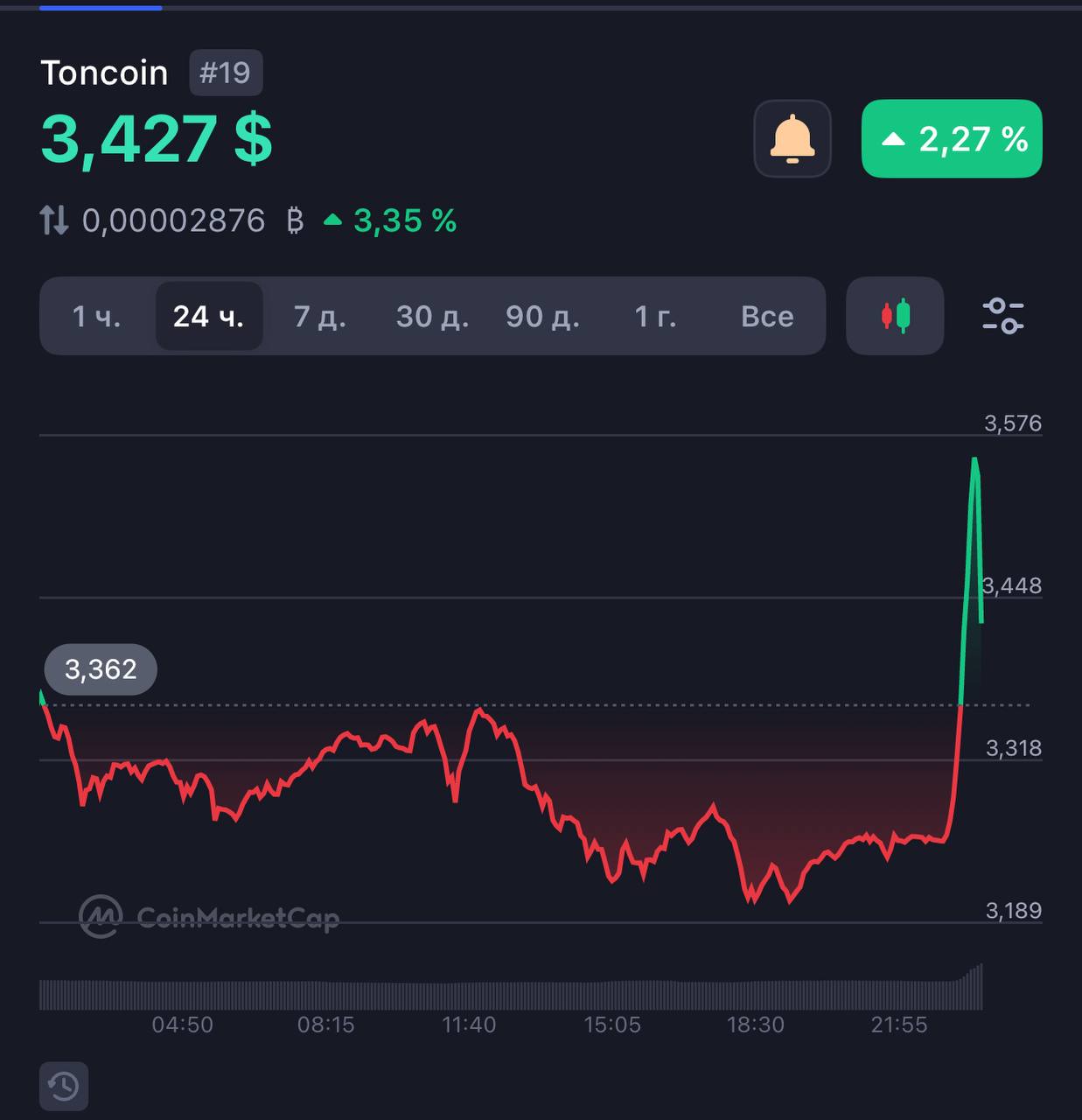The image size is (1082, 1120).
Task: Tap the 3,35 % BTC change
Action: point(390,220)
